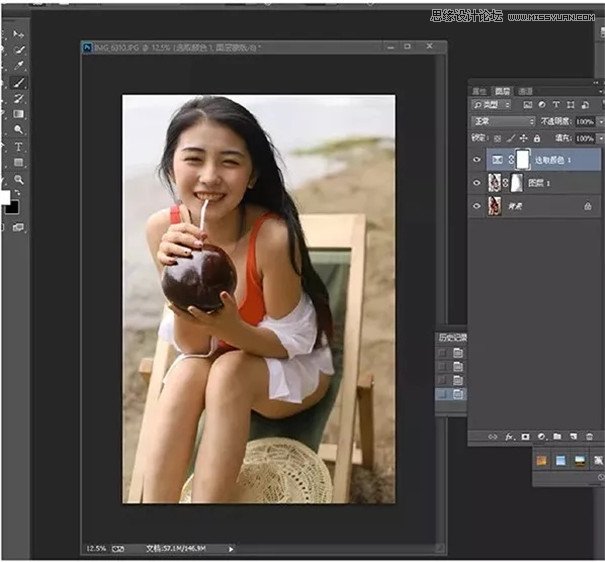Image resolution: width=605 pixels, height=562 pixels.
Task: Create new fill or adjustment layer
Action: point(542,437)
